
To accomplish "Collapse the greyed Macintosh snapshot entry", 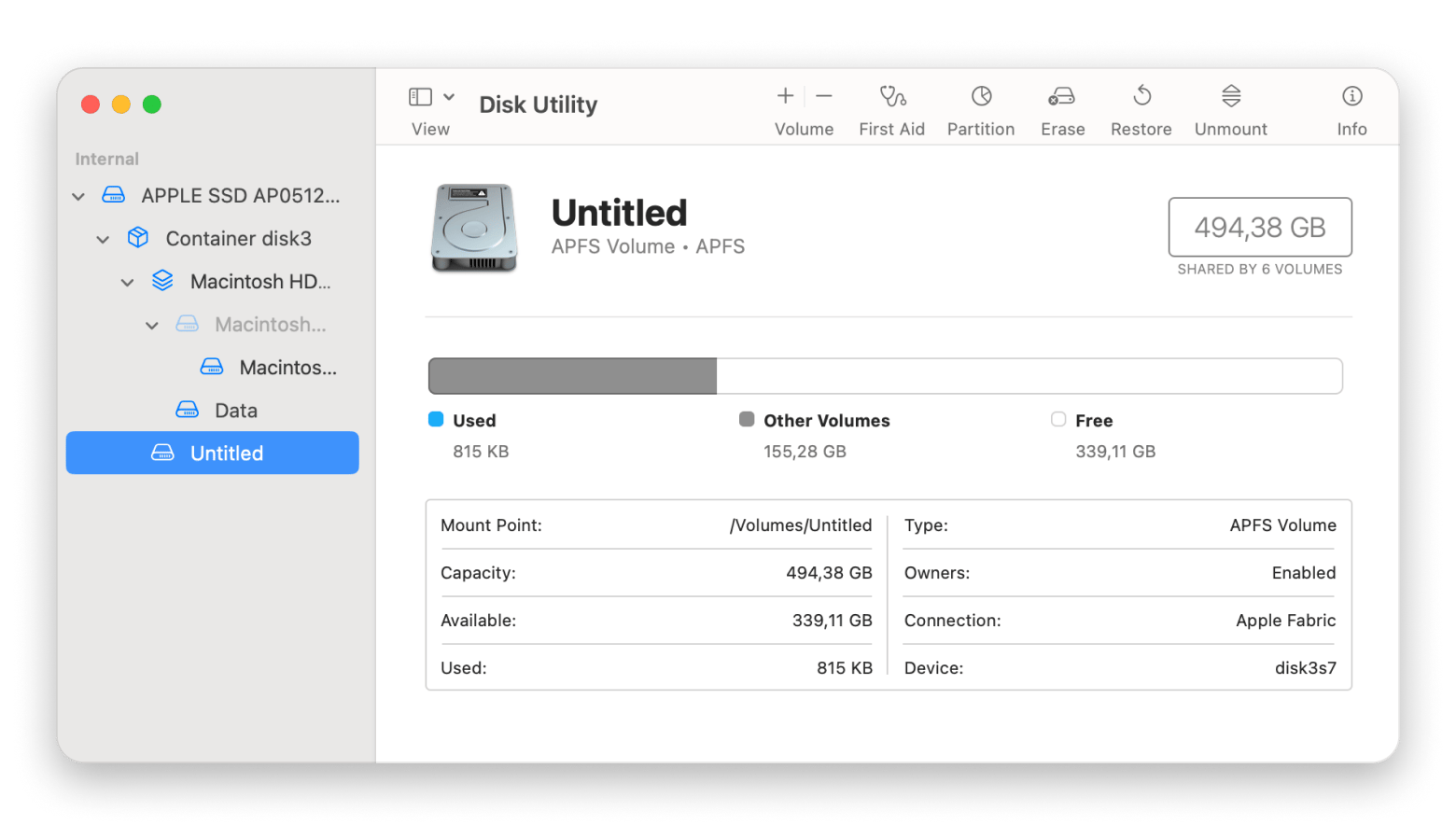I will tap(152, 325).
